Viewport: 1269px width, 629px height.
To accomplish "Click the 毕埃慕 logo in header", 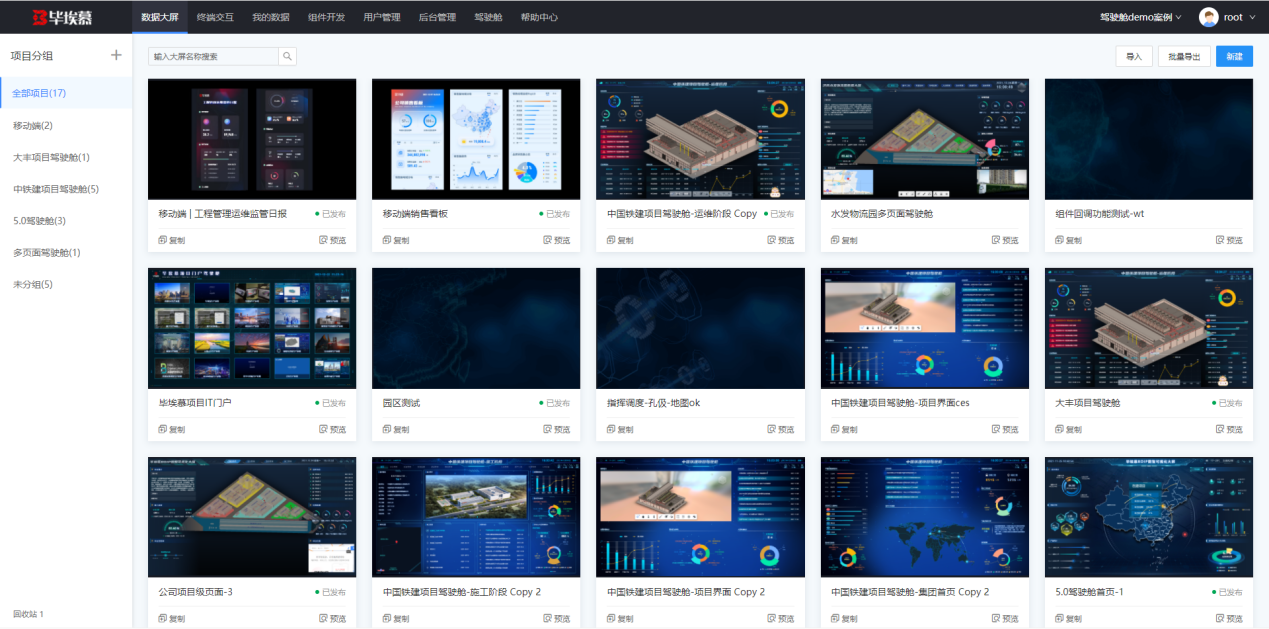I will tap(62, 17).
